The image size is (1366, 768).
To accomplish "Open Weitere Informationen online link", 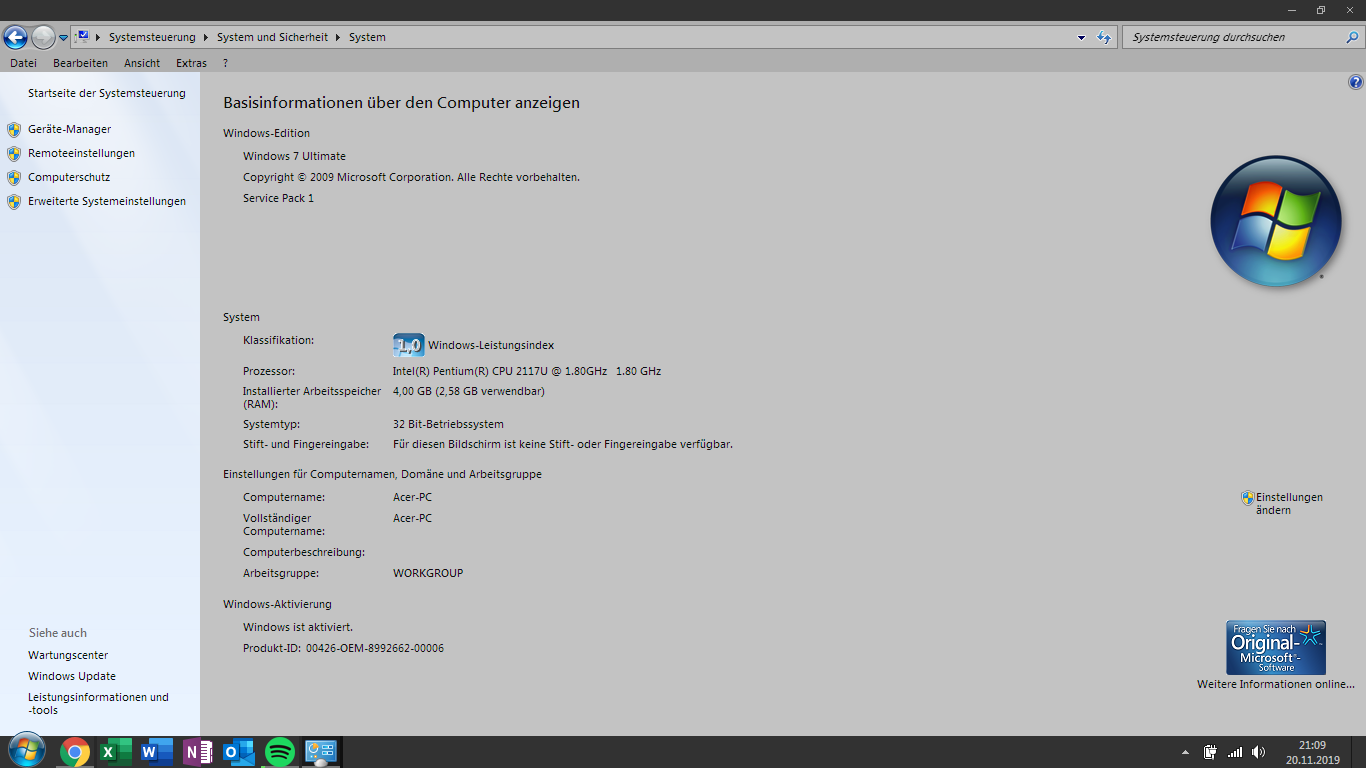I will pos(1276,684).
